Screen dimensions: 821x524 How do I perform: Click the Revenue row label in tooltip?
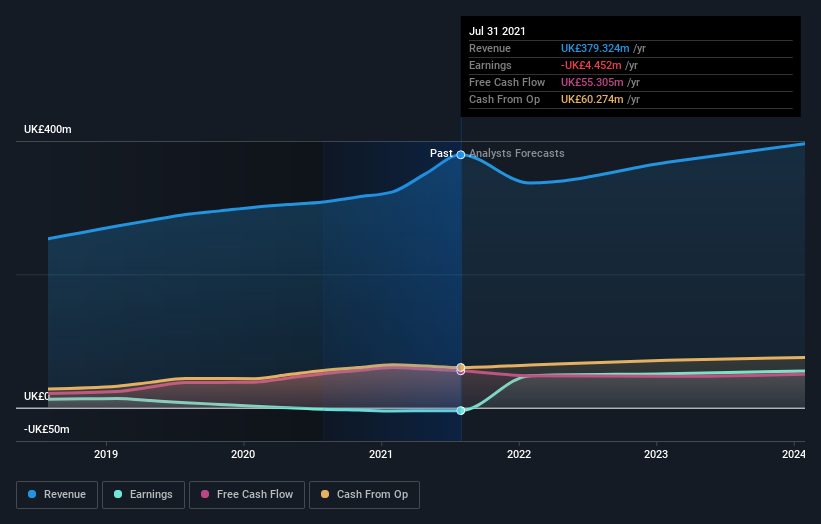click(x=490, y=48)
